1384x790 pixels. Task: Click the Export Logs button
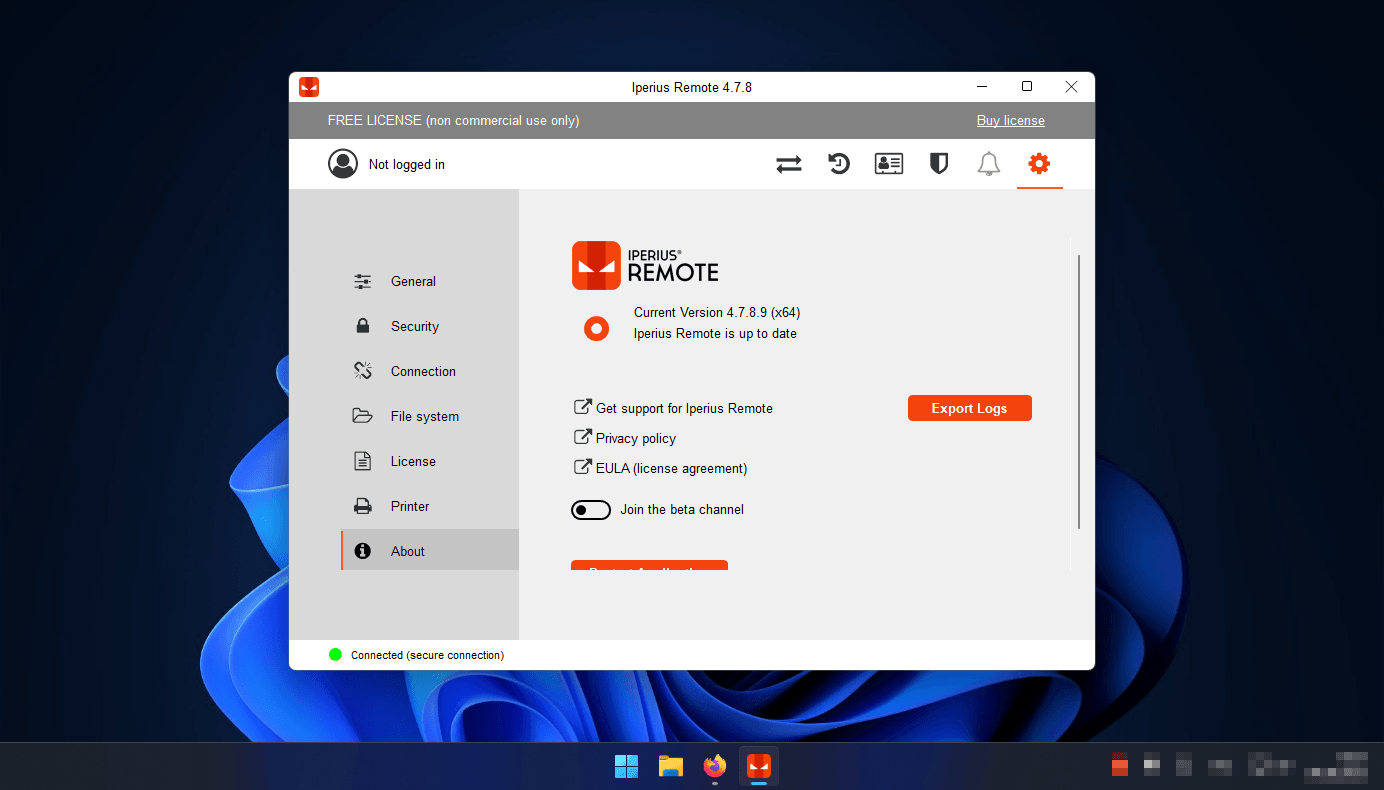click(x=970, y=408)
